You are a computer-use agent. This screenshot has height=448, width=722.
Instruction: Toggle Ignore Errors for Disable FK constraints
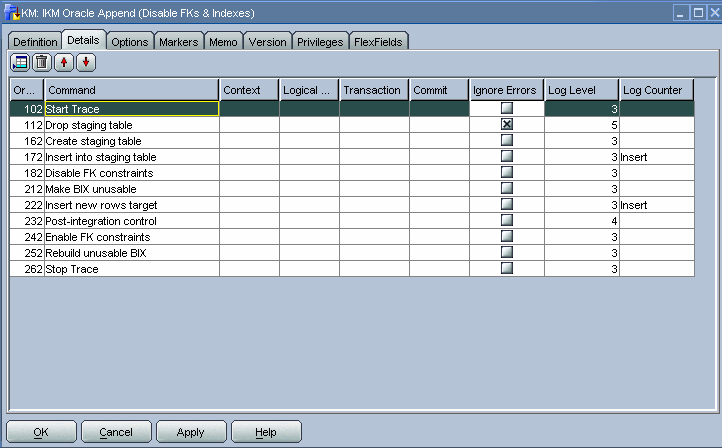(507, 172)
